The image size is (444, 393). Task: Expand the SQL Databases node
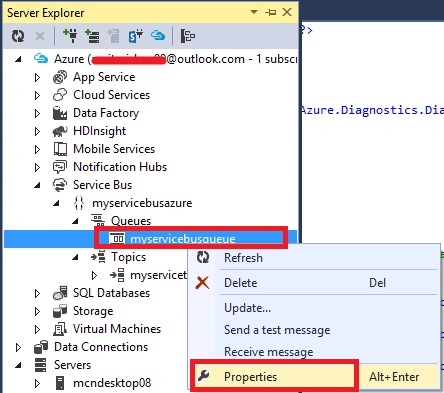pyautogui.click(x=37, y=293)
